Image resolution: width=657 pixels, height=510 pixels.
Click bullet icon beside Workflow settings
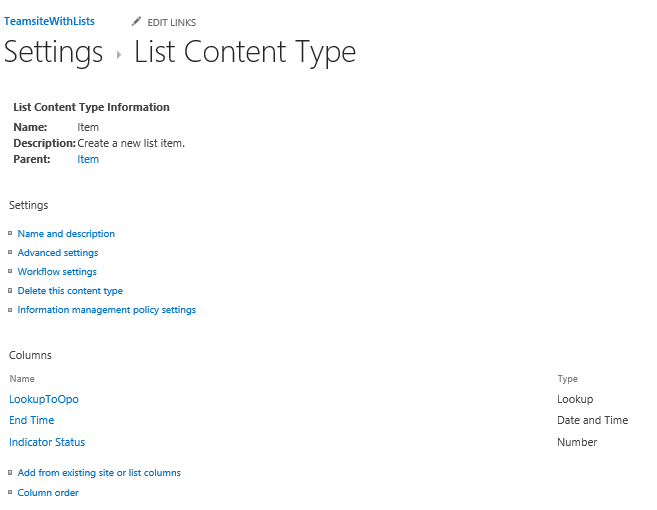pos(10,271)
